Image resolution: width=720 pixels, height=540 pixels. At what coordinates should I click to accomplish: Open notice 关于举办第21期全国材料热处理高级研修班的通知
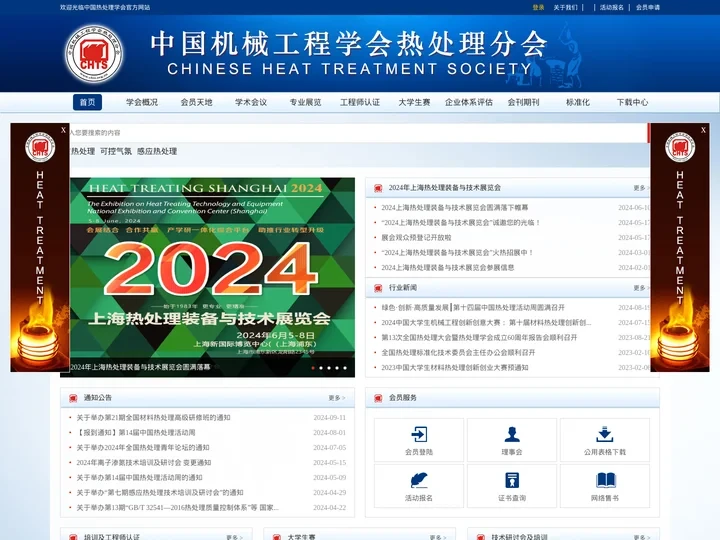click(153, 417)
